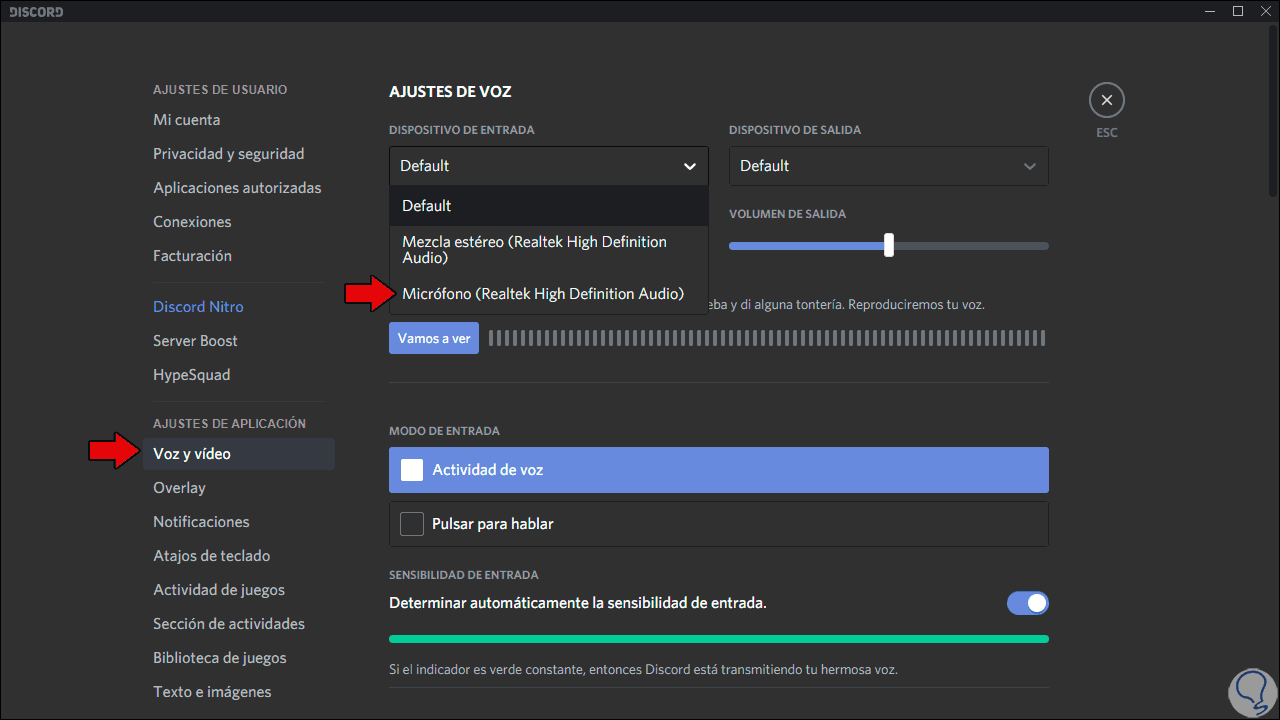Open 'Discord Nitro' settings
Viewport: 1280px width, 720px height.
[198, 306]
